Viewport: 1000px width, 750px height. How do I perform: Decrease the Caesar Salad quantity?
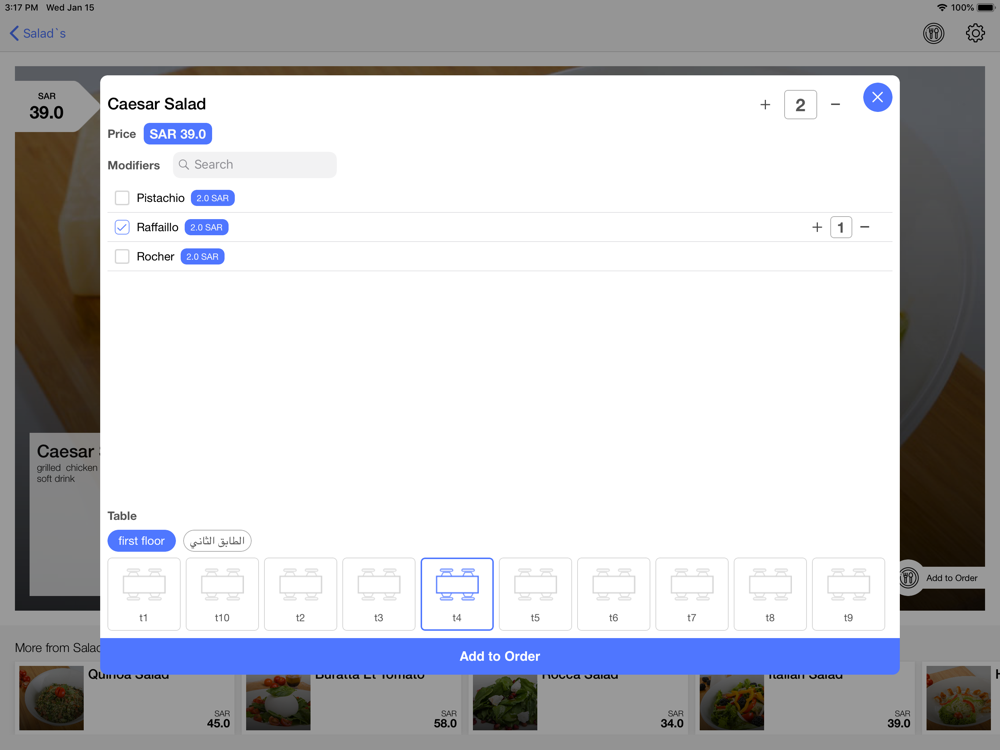click(835, 105)
